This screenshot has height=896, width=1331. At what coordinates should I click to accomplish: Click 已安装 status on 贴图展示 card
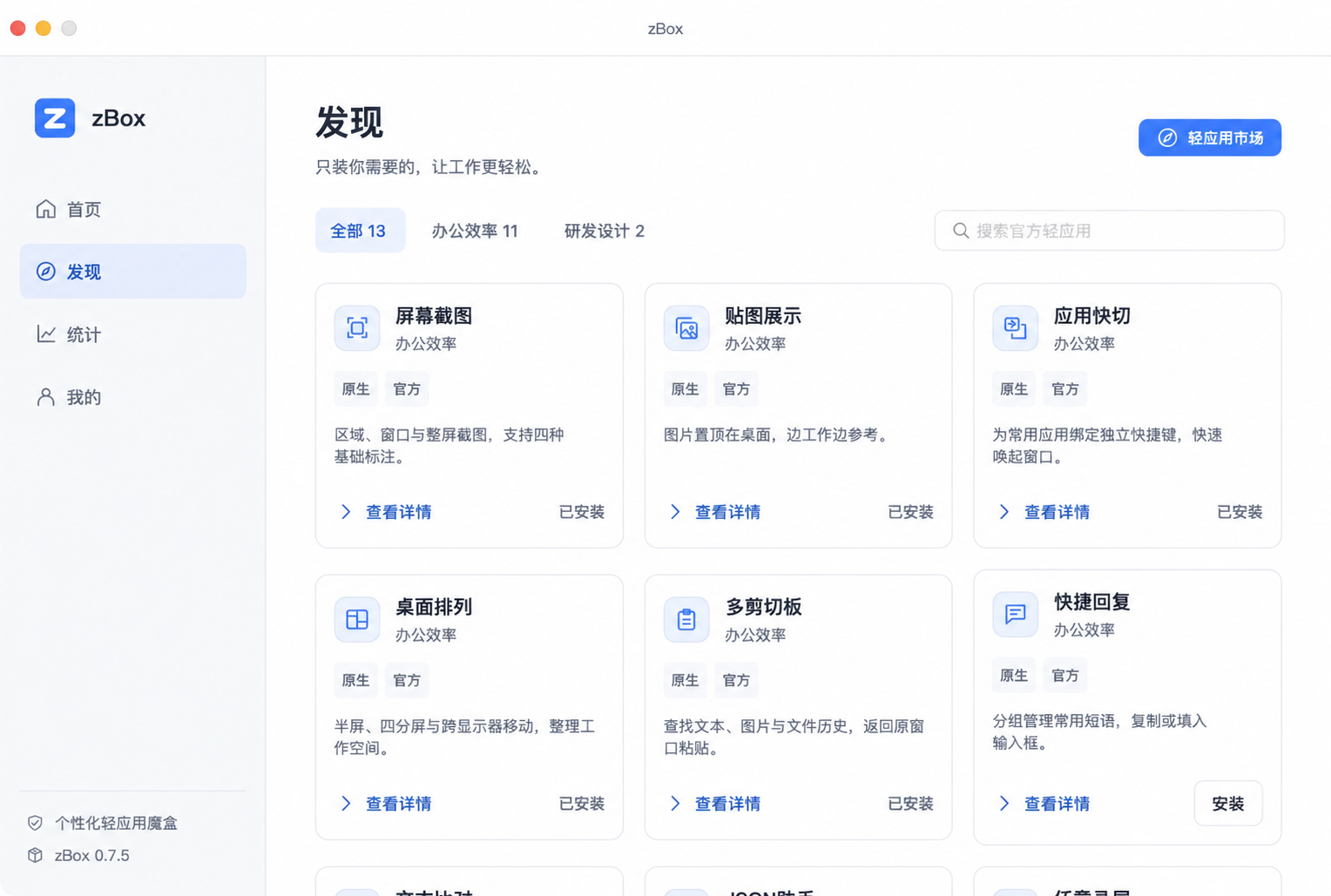pyautogui.click(x=910, y=512)
